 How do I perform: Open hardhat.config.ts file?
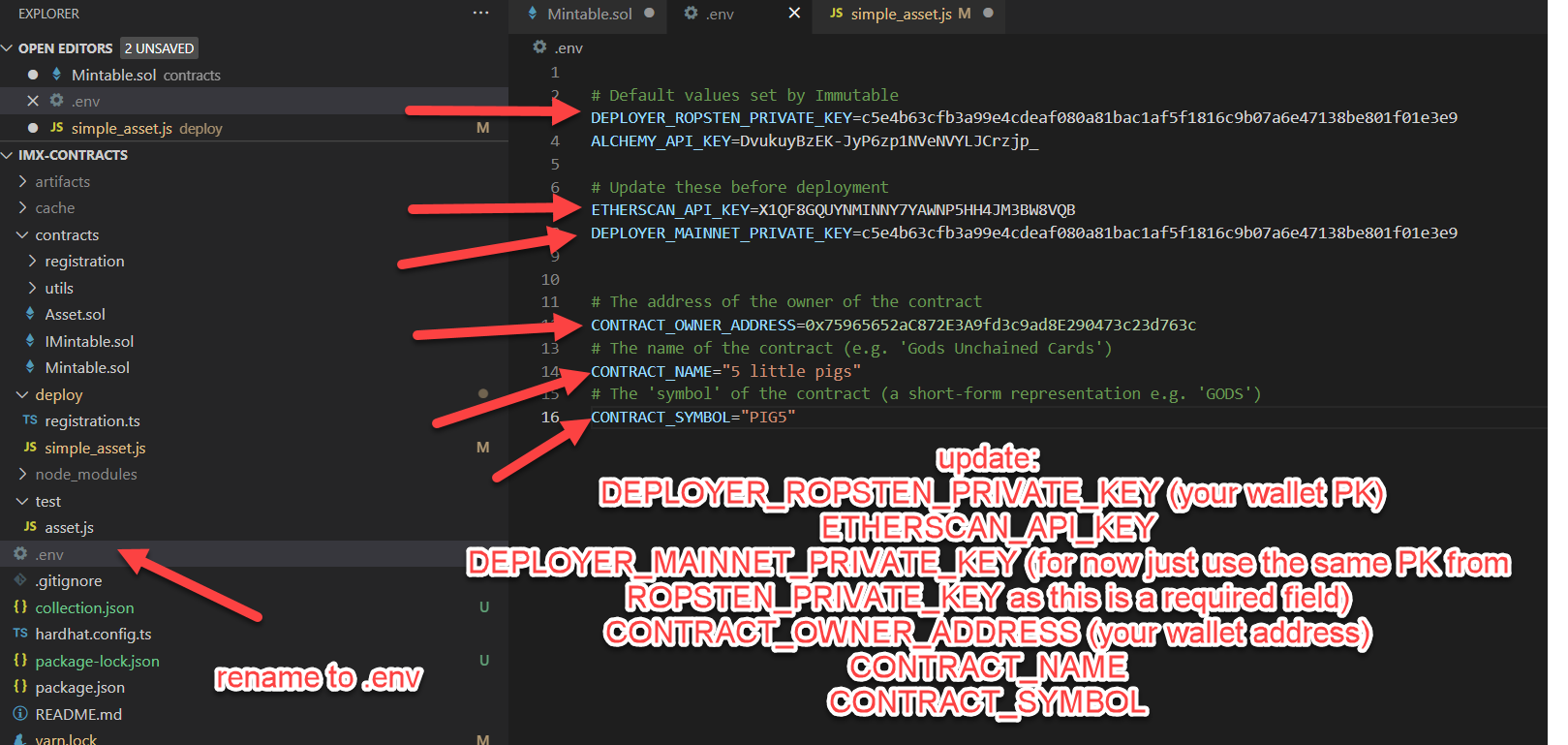[93, 634]
